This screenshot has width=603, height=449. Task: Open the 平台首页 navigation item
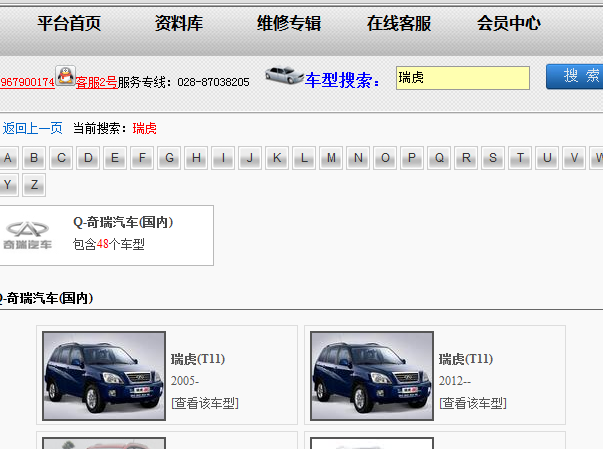[69, 23]
